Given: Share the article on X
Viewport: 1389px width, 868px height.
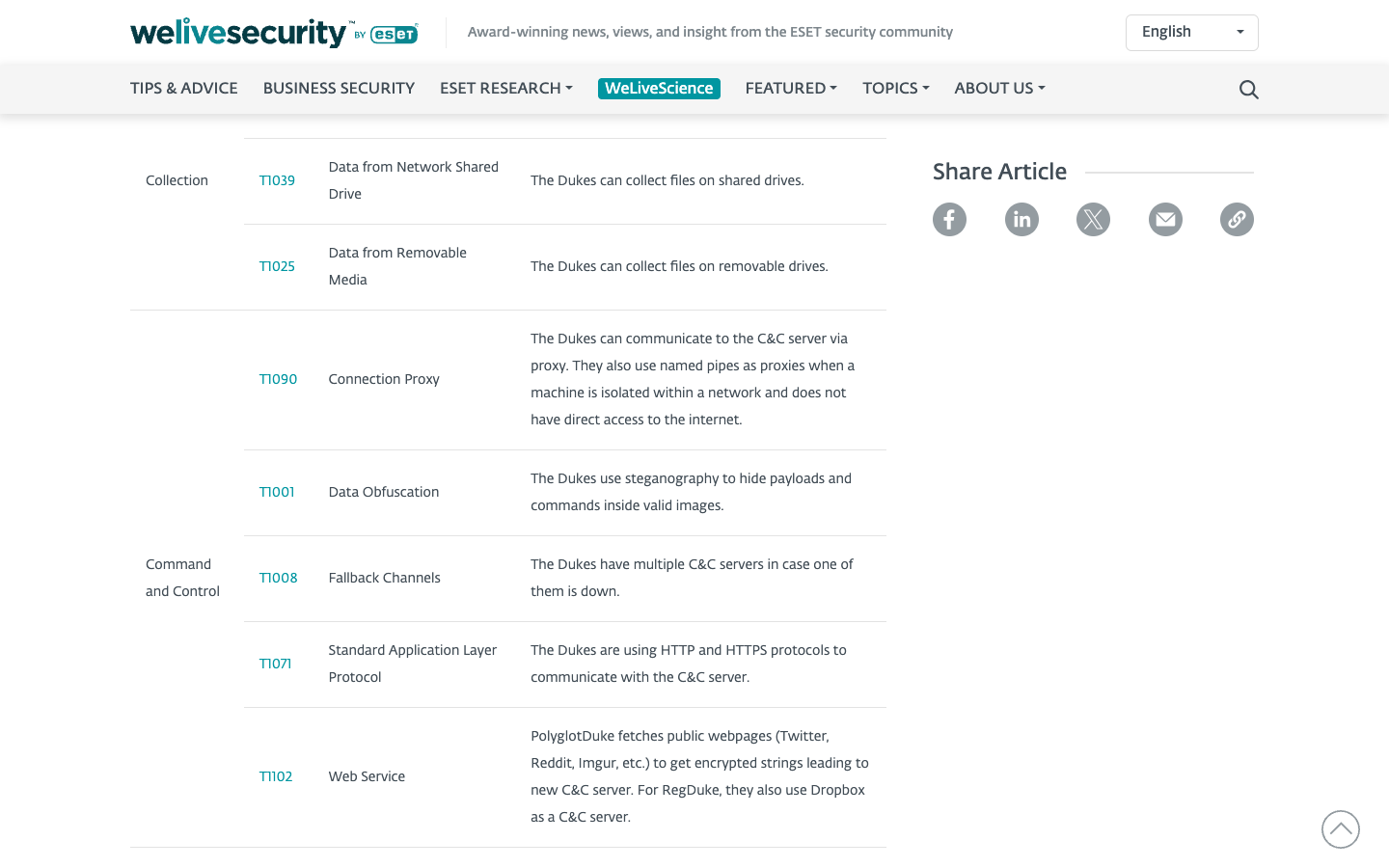Looking at the screenshot, I should pyautogui.click(x=1093, y=219).
